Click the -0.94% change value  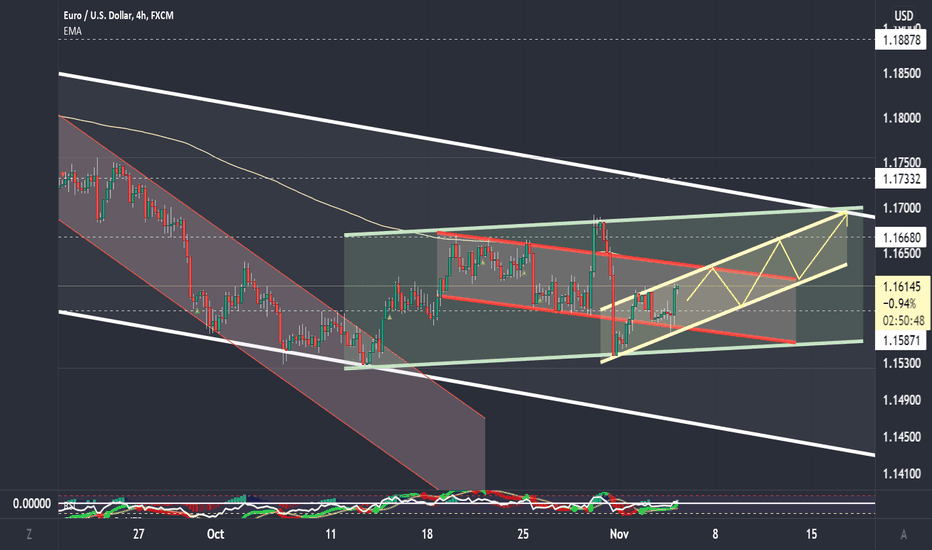tap(899, 304)
